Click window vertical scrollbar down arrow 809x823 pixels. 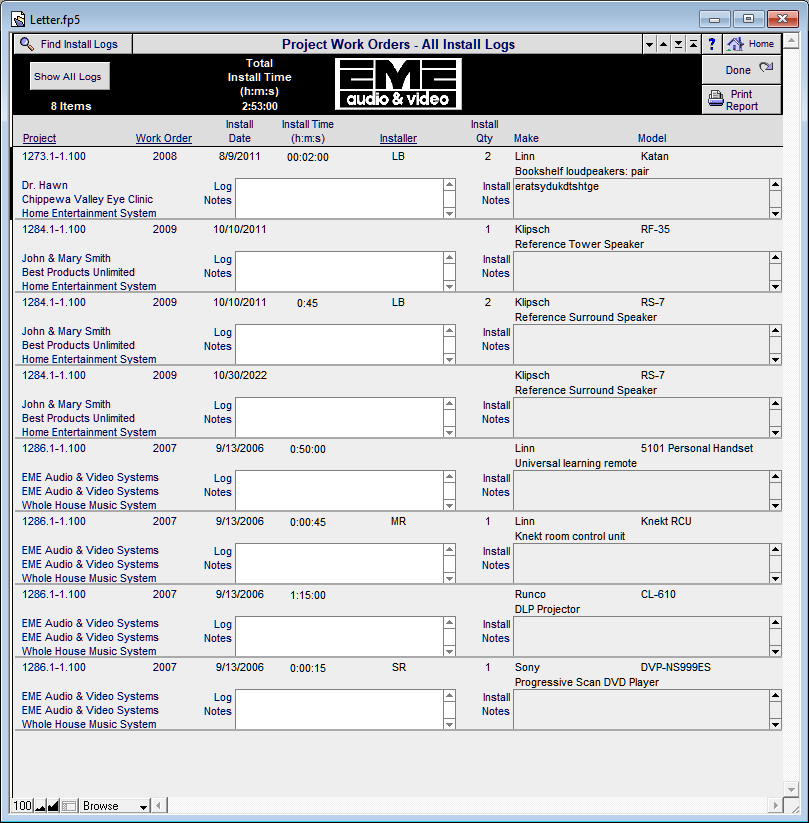point(791,788)
